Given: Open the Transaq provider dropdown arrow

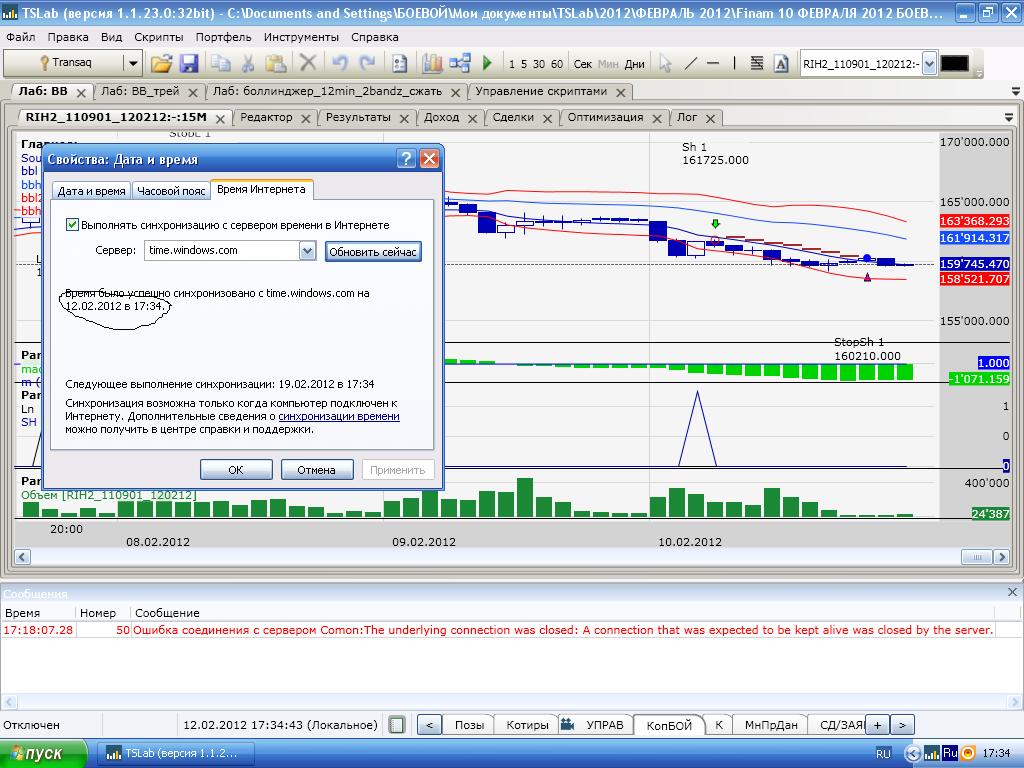Looking at the screenshot, I should pos(132,63).
